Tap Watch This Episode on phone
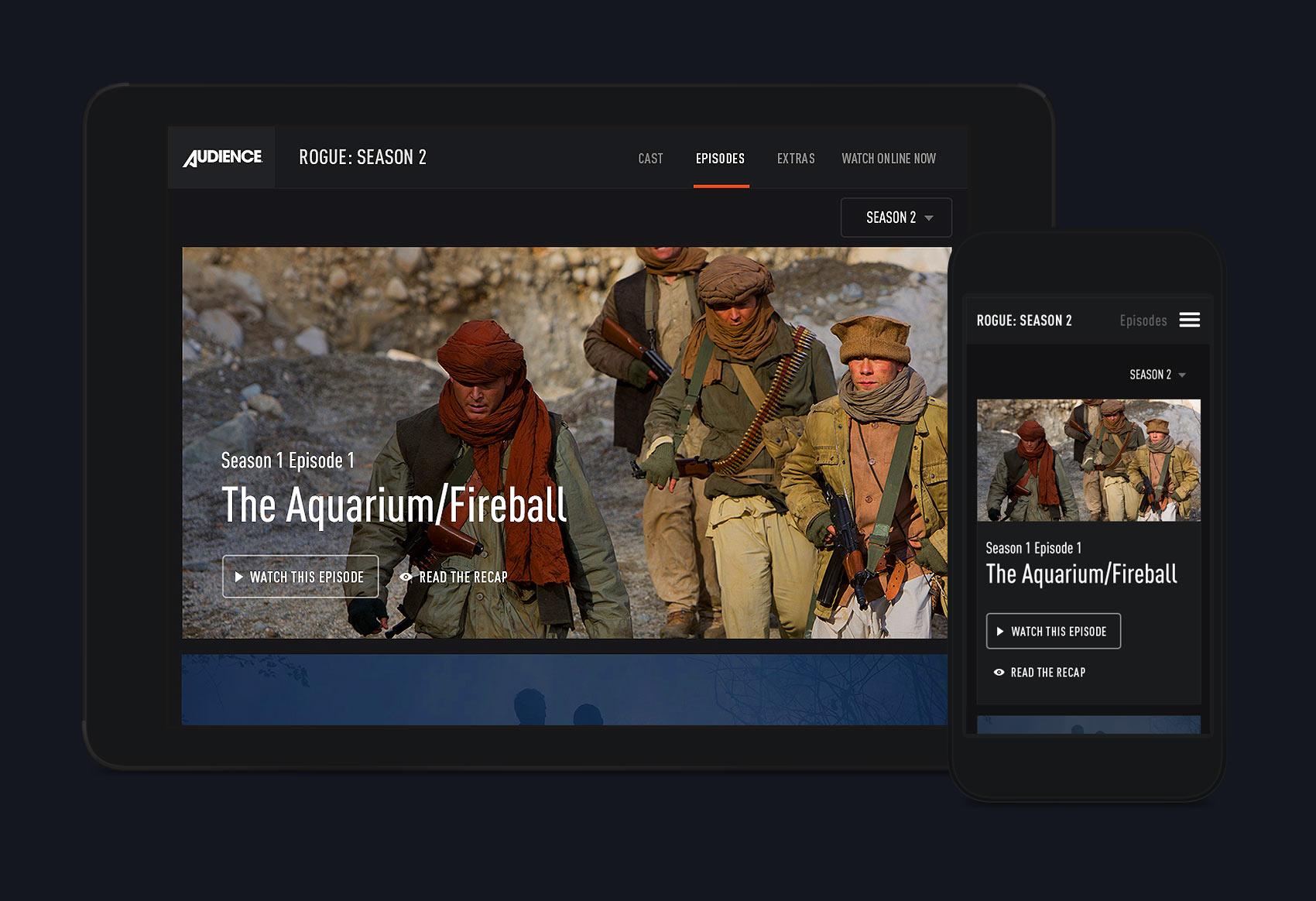 tap(1053, 632)
